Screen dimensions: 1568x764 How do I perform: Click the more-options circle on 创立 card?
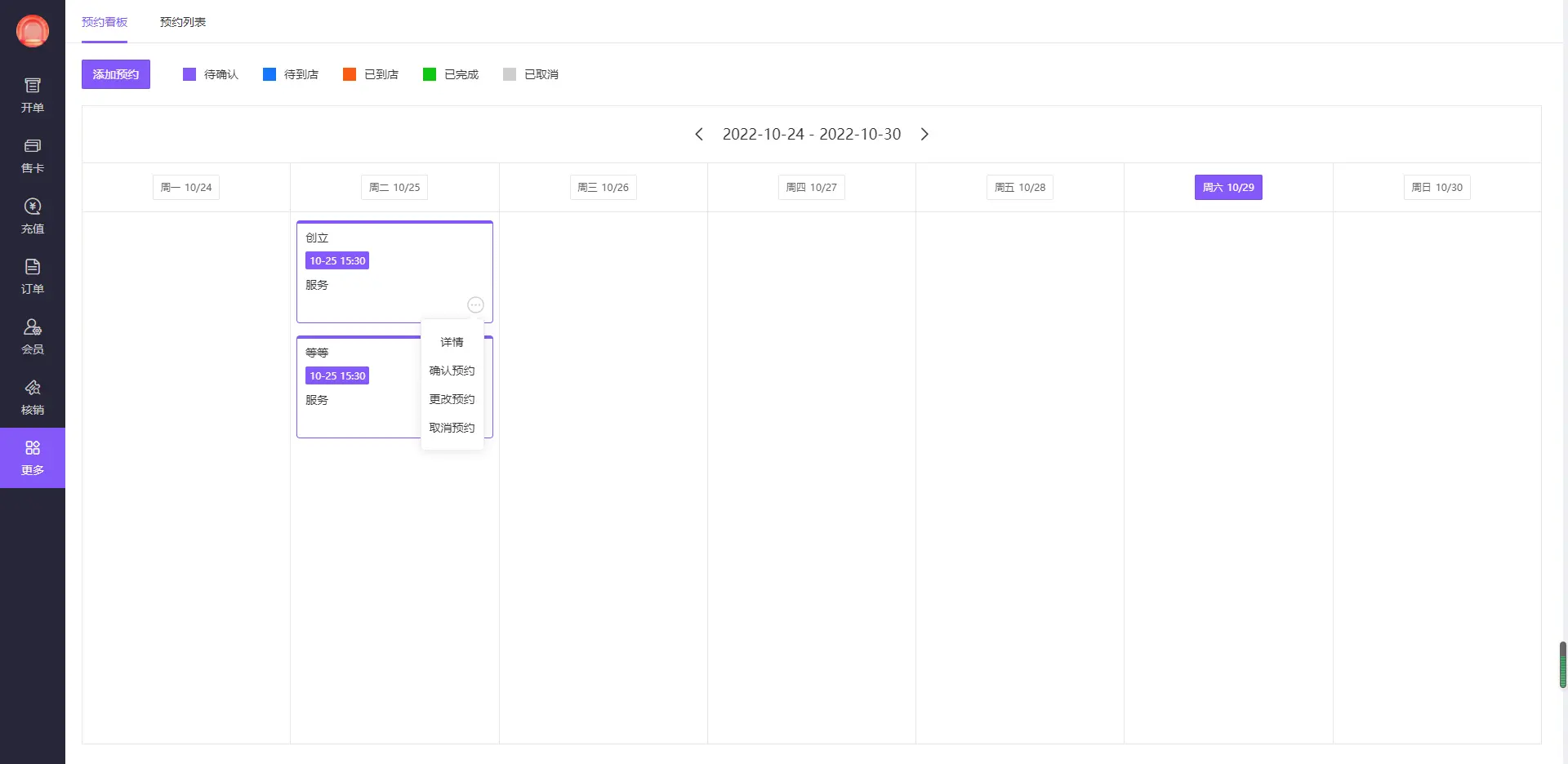(475, 304)
